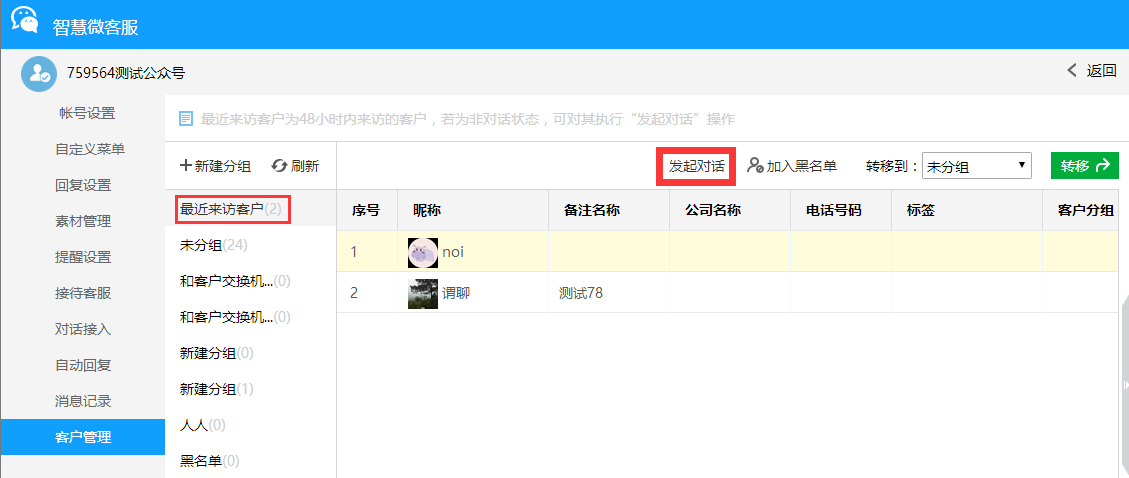Open the 转移到 group dropdown
This screenshot has width=1129, height=478.
click(976, 166)
